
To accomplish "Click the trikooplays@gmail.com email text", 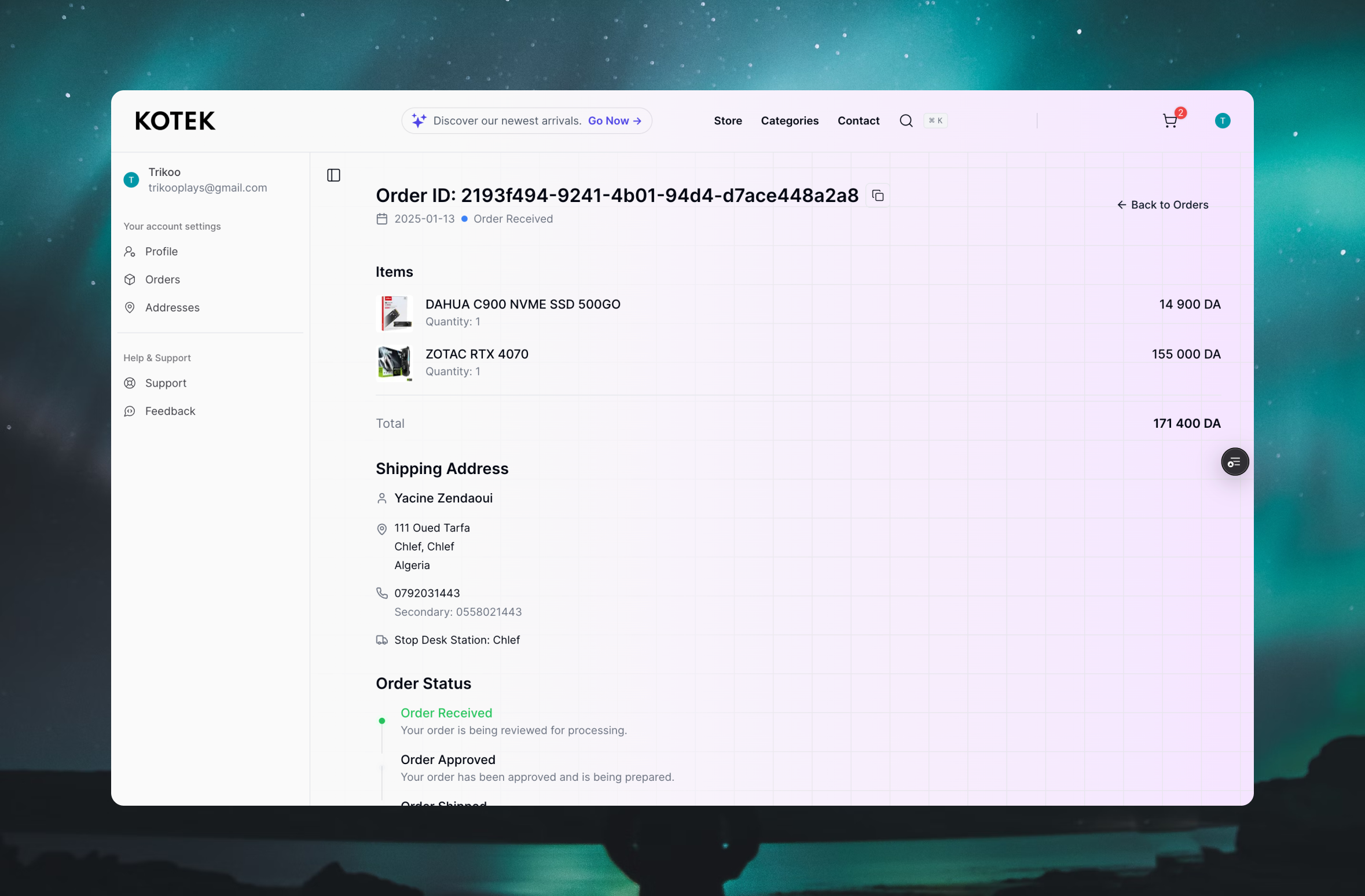I will point(208,188).
